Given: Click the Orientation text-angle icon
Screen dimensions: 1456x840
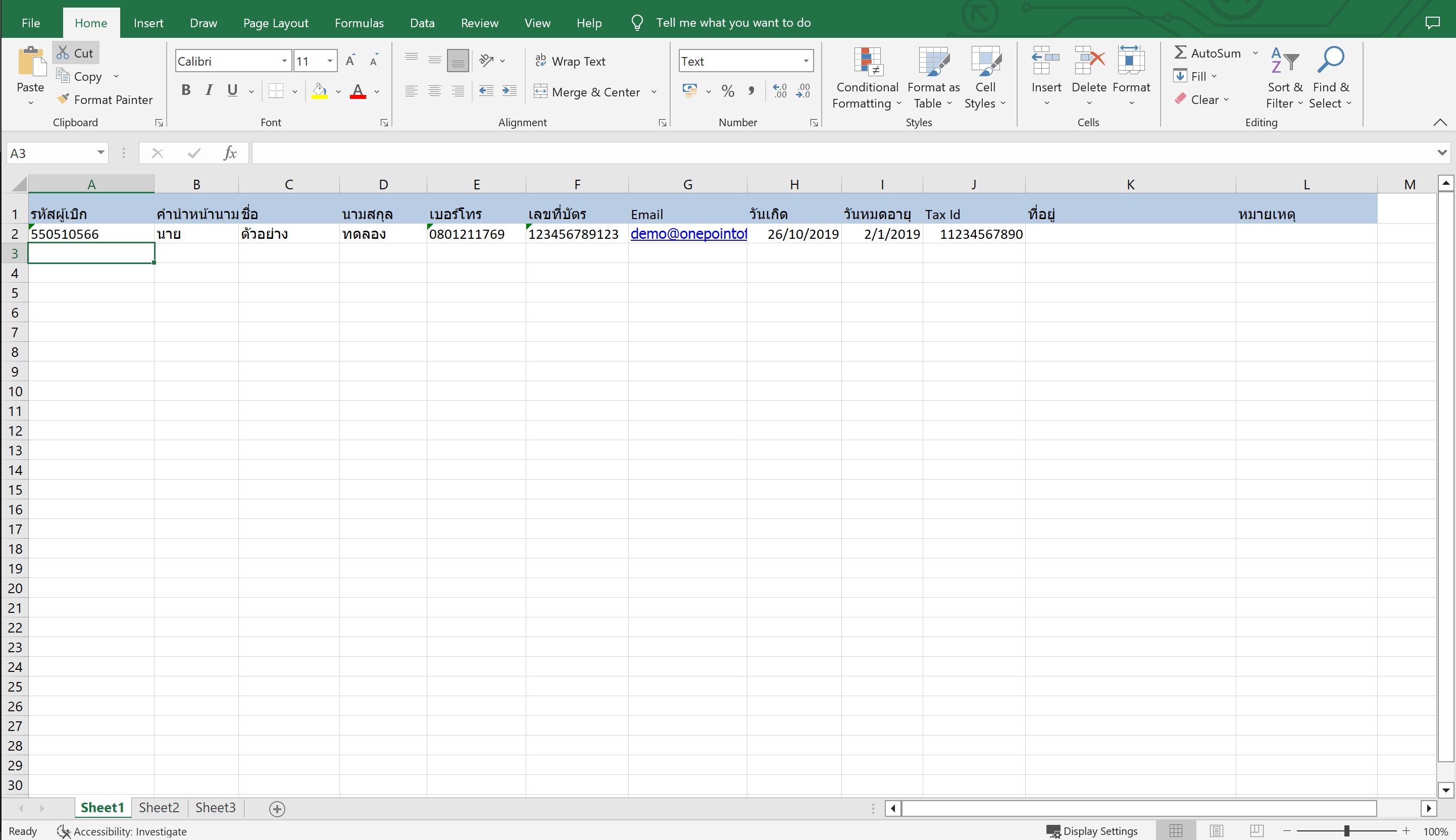Looking at the screenshot, I should 487,60.
